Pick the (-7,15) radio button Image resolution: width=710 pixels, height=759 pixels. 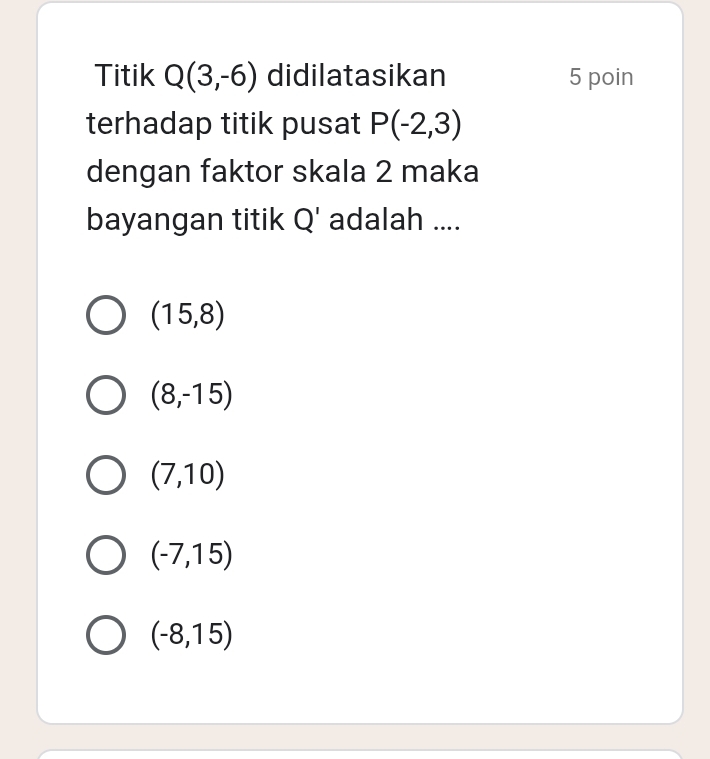tap(106, 555)
